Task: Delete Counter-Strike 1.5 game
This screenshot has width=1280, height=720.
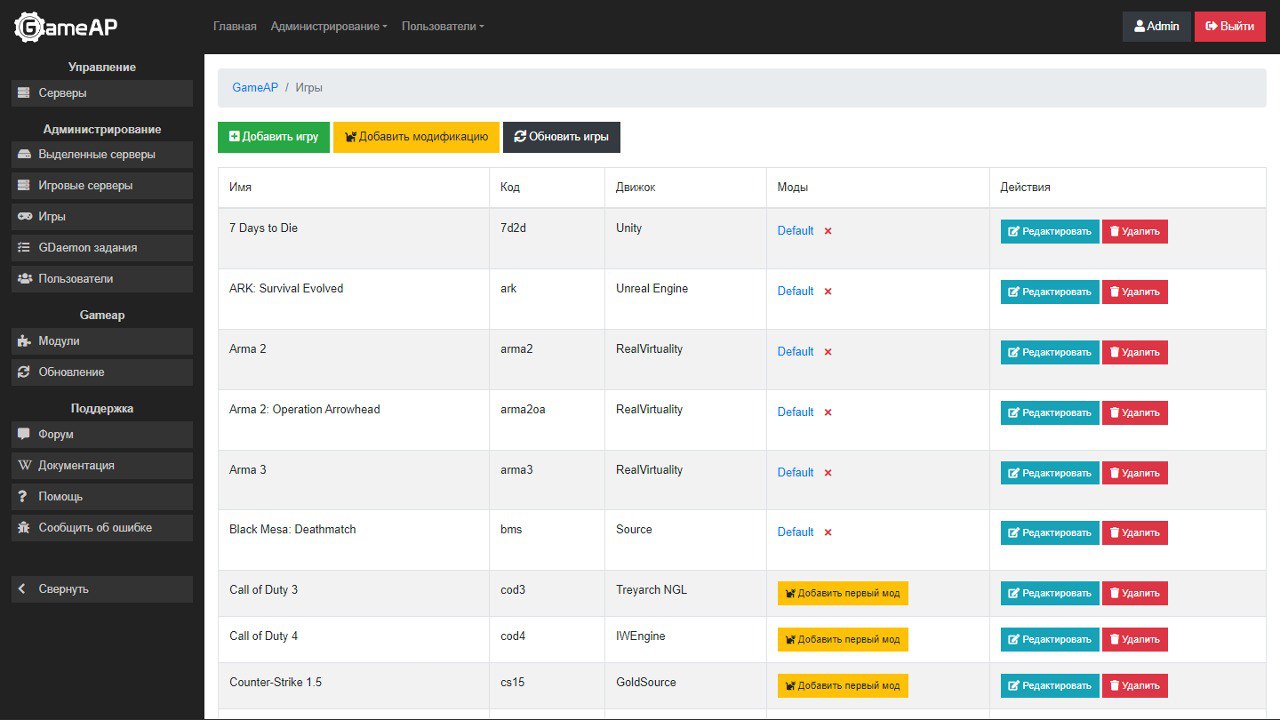Action: point(1135,685)
